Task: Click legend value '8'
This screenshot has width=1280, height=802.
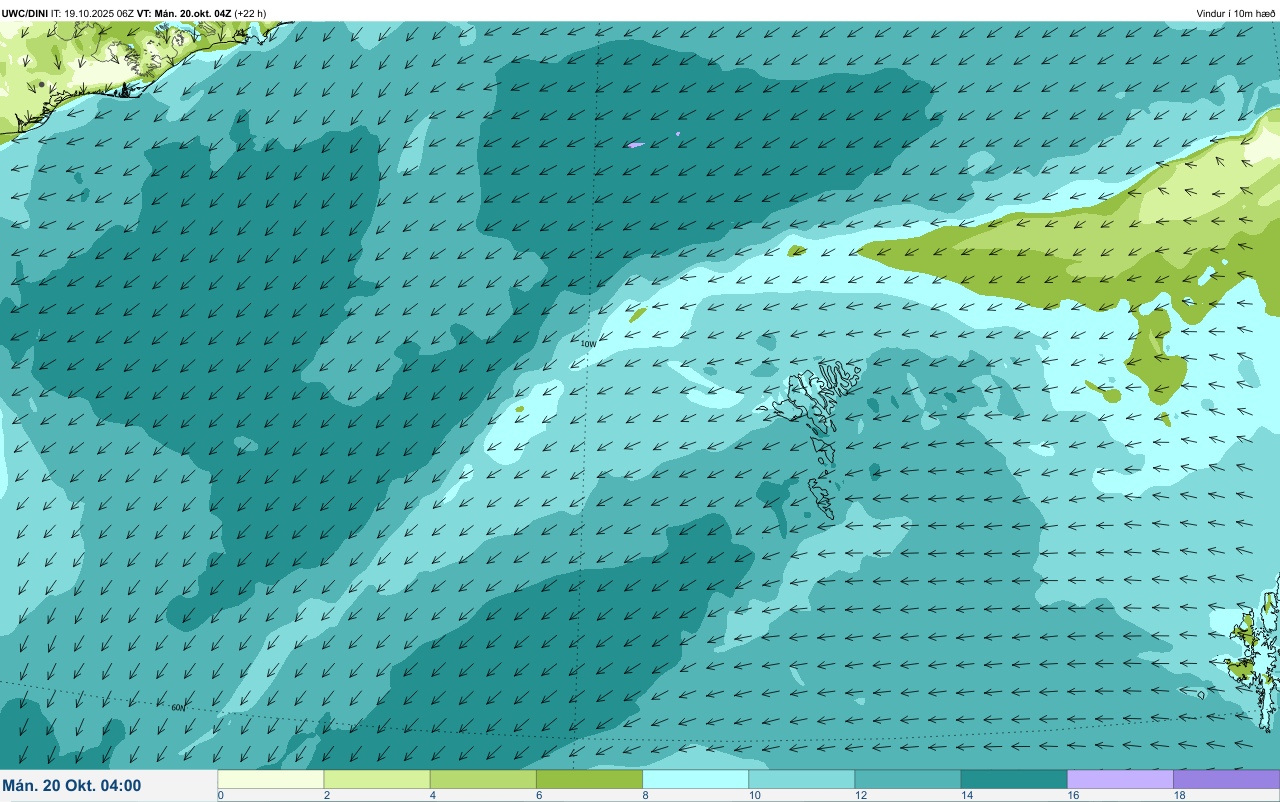Action: click(x=645, y=795)
